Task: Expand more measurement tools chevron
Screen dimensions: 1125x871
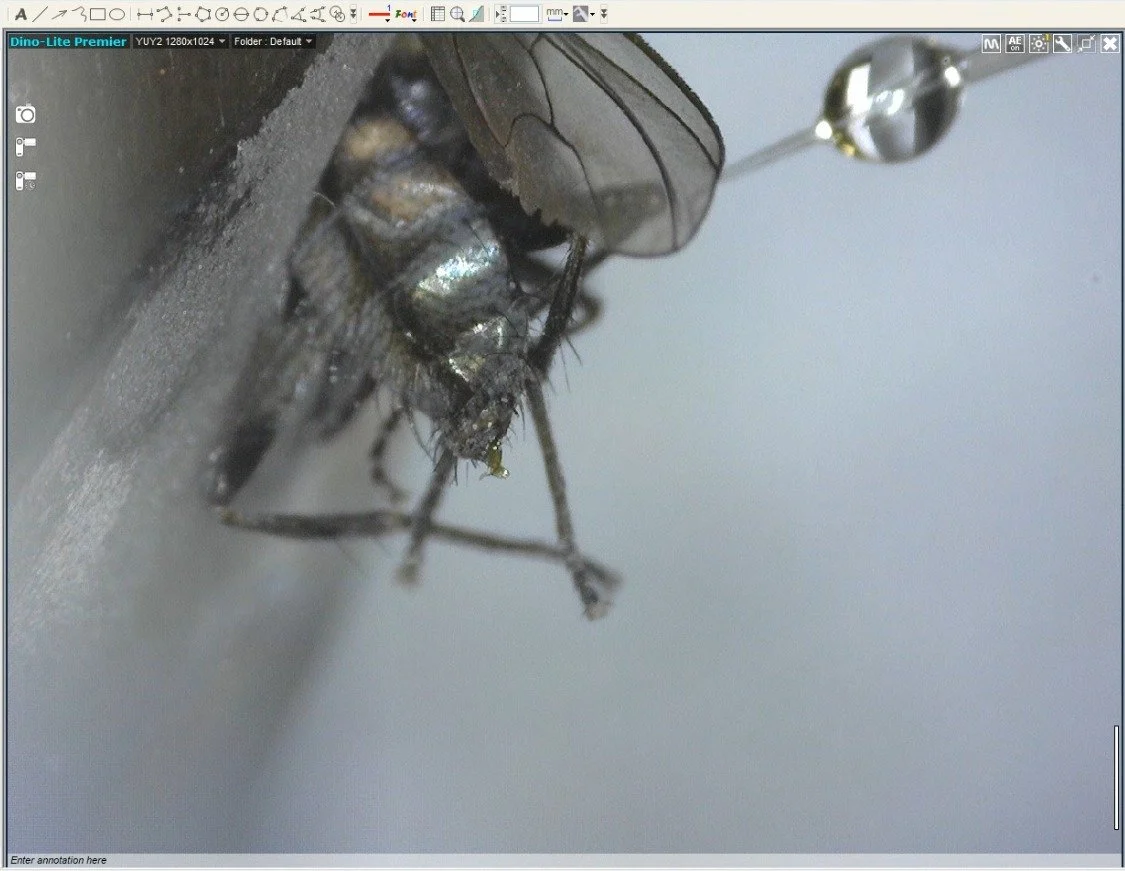Action: (353, 14)
